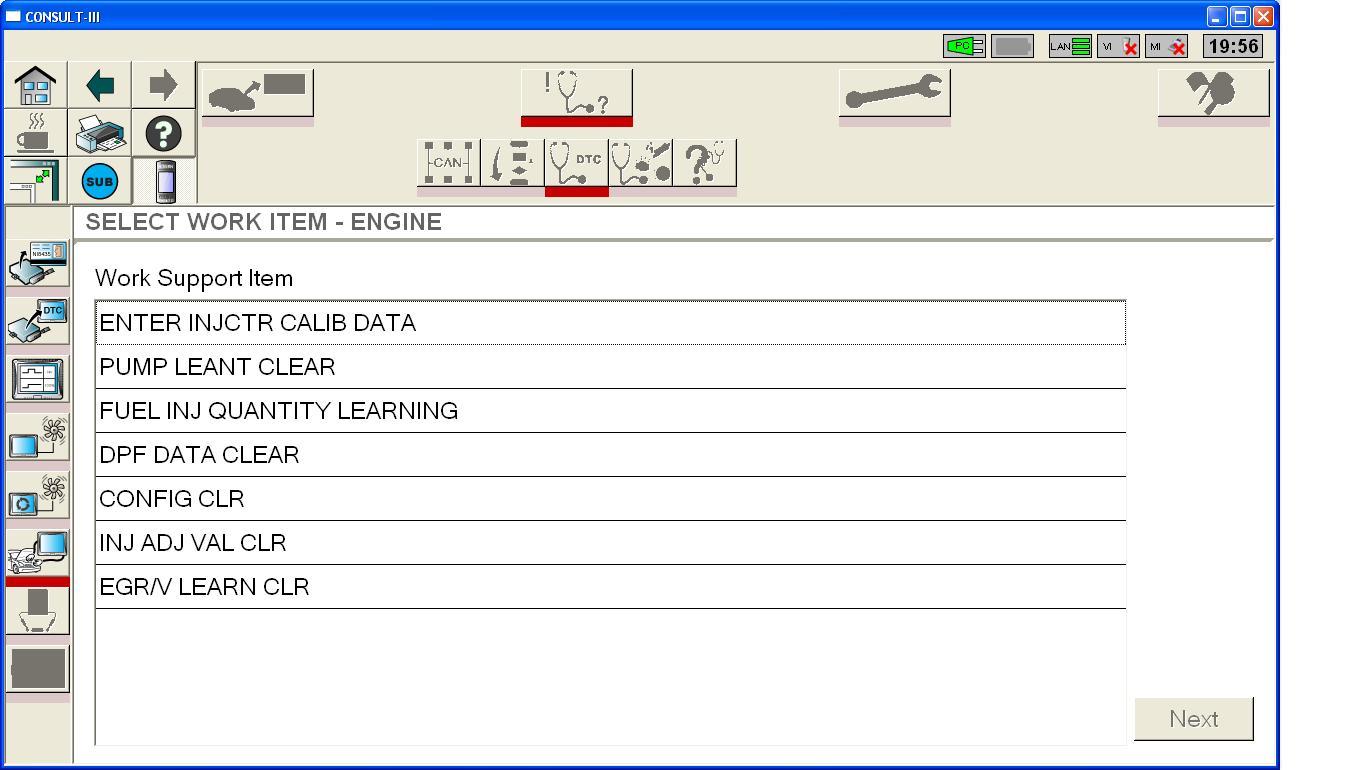Select DPF DATA CLEAR item

coord(610,455)
